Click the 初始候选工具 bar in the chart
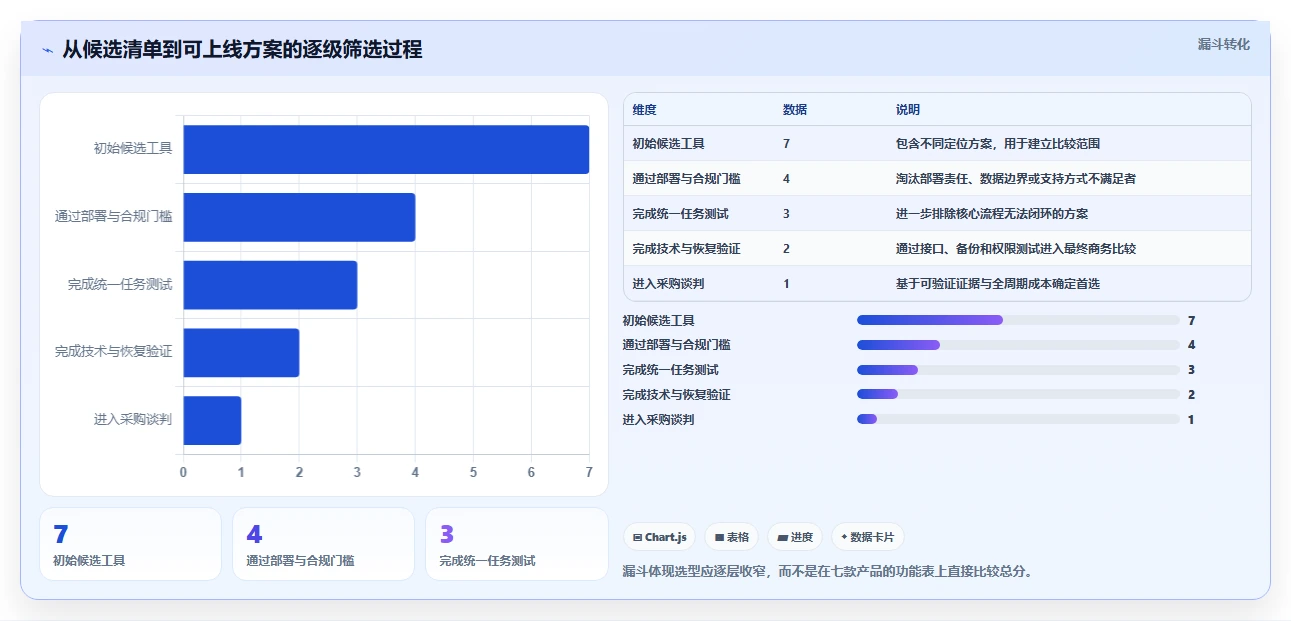1291x621 pixels. pos(386,149)
